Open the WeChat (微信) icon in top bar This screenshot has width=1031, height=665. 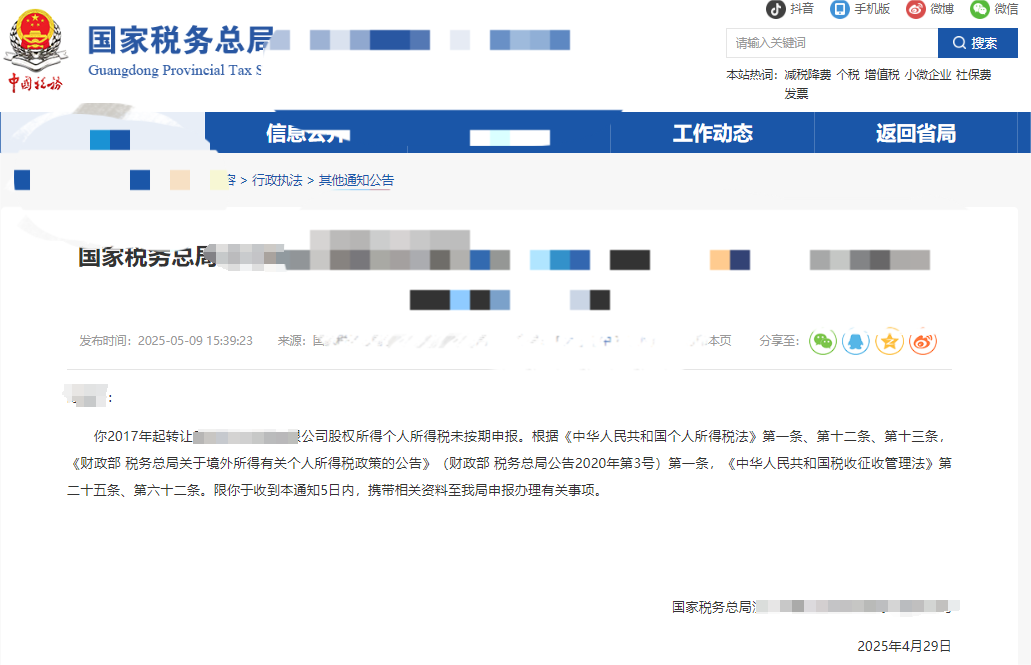[x=980, y=9]
